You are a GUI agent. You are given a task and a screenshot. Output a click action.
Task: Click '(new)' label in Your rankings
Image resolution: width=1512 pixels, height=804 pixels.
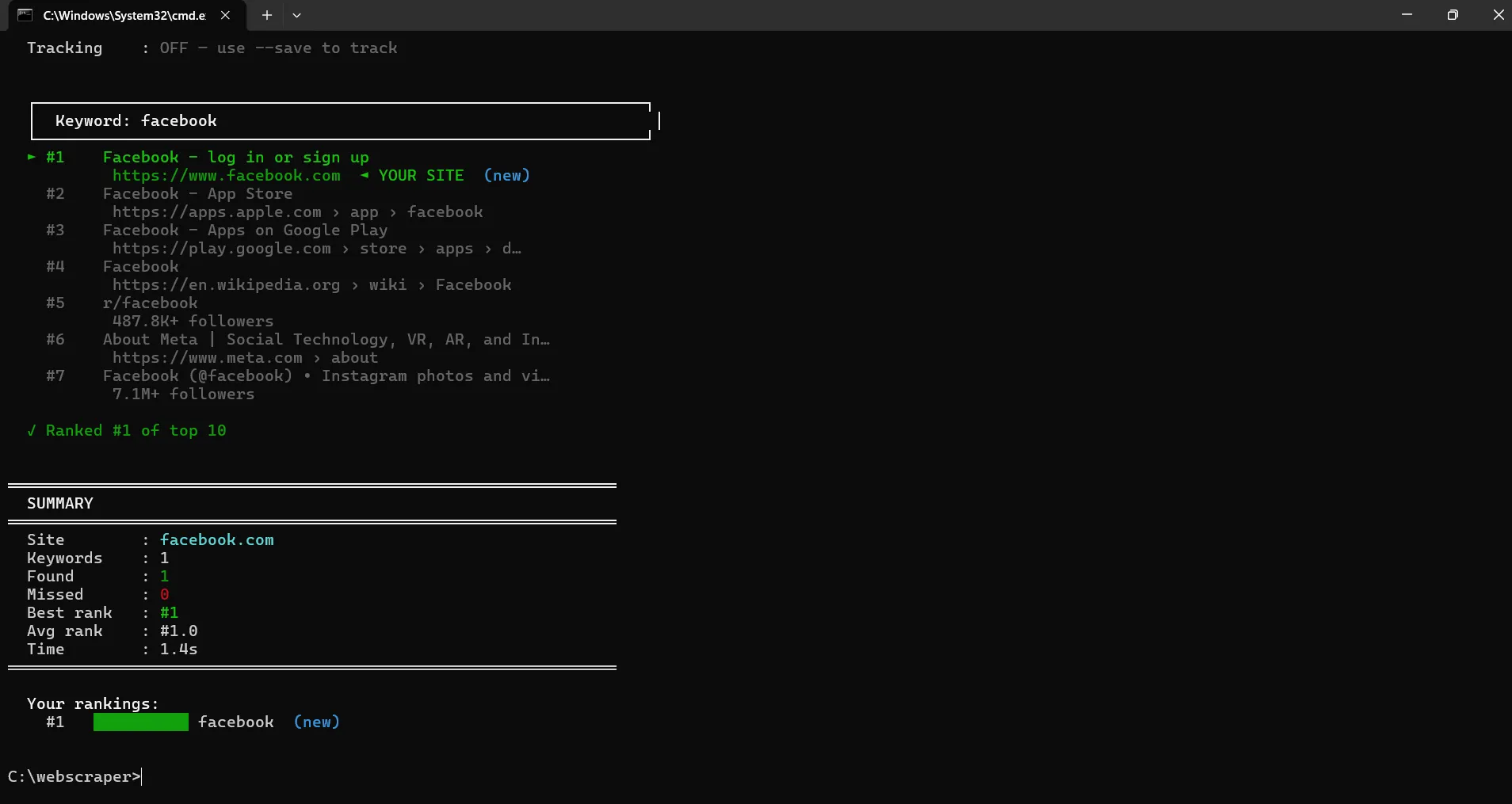(x=316, y=722)
